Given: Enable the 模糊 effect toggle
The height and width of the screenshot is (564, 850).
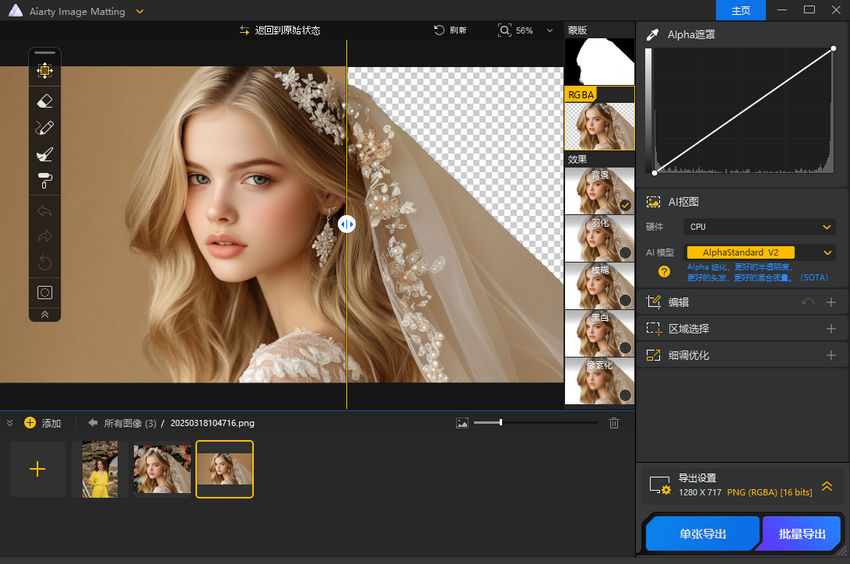Looking at the screenshot, I should tap(625, 301).
